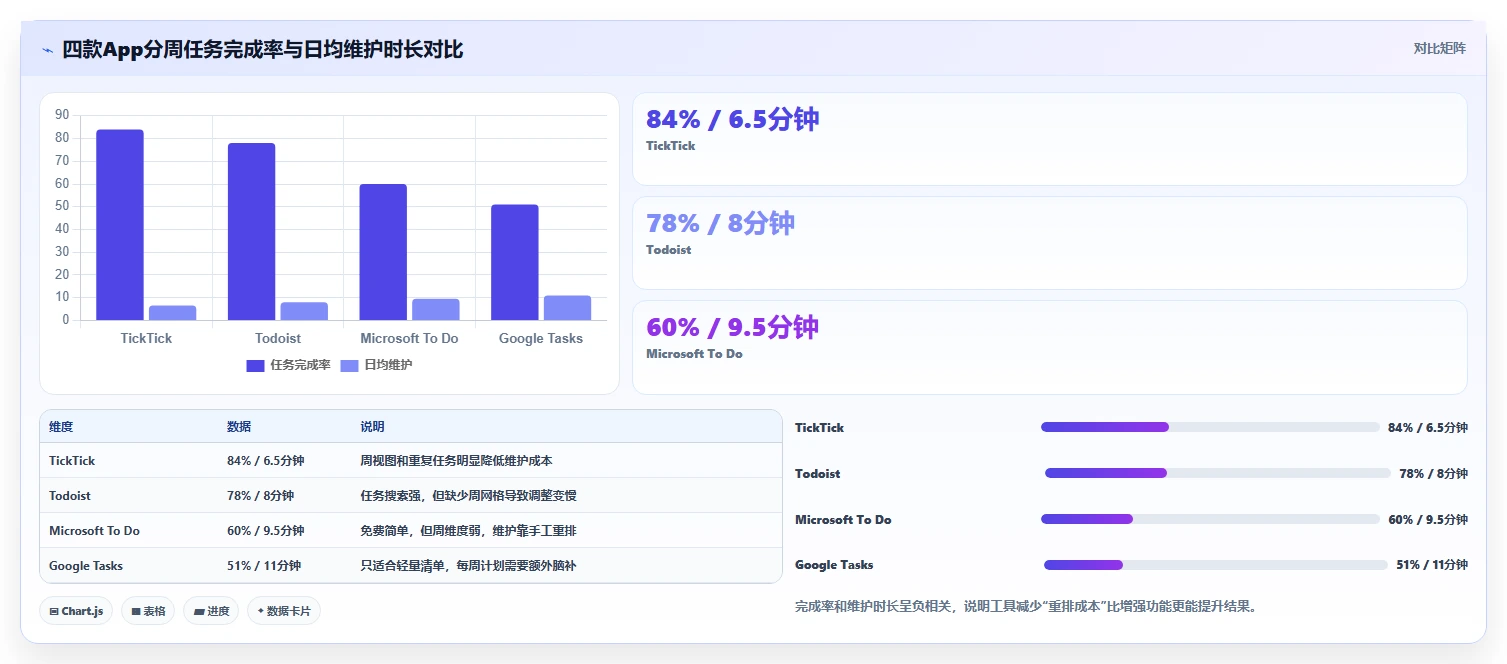Click table cell 60% / 9.5分钟
Image resolution: width=1507 pixels, height=664 pixels.
266,531
